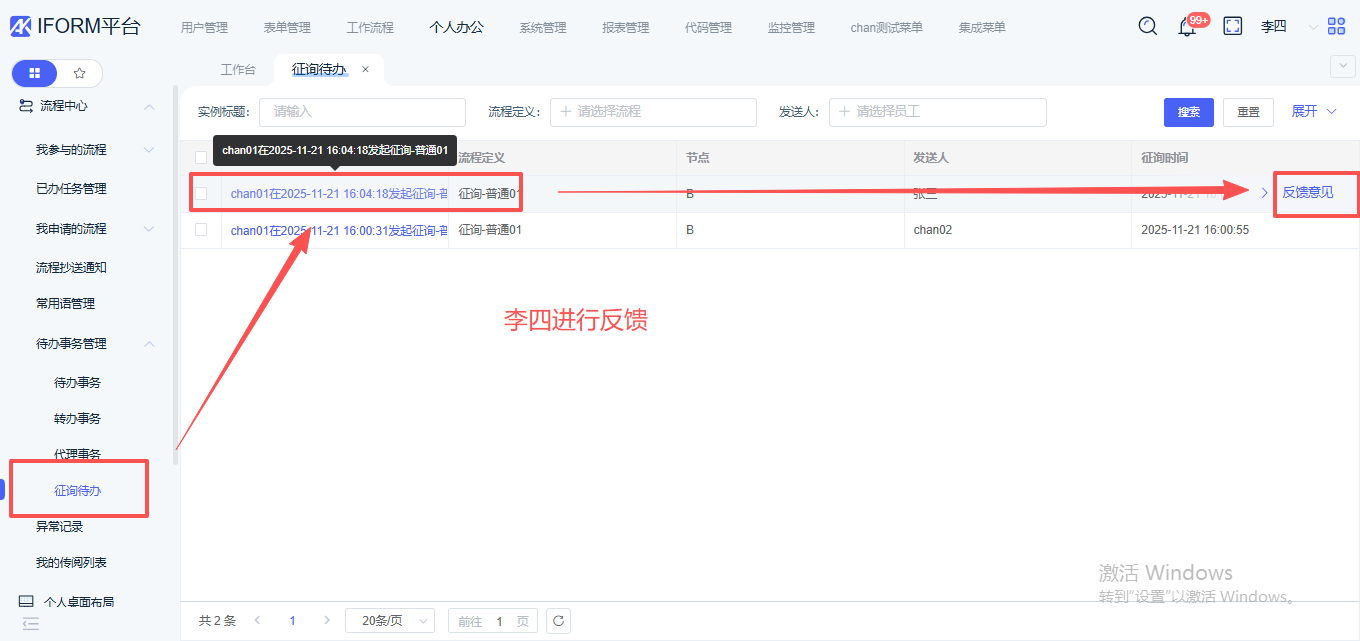
Task: Switch to the 工作台 tab
Action: pos(238,70)
